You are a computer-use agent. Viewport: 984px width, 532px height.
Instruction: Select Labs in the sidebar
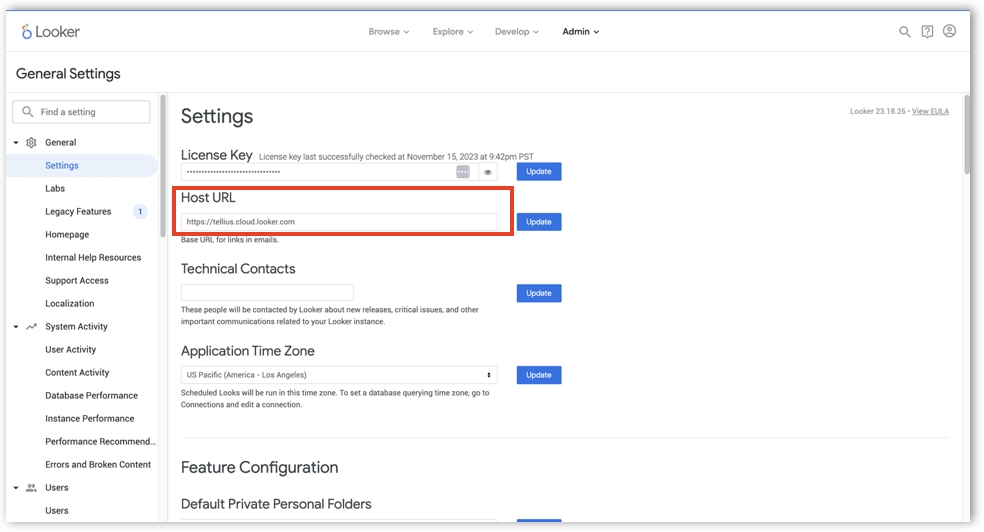coord(55,189)
